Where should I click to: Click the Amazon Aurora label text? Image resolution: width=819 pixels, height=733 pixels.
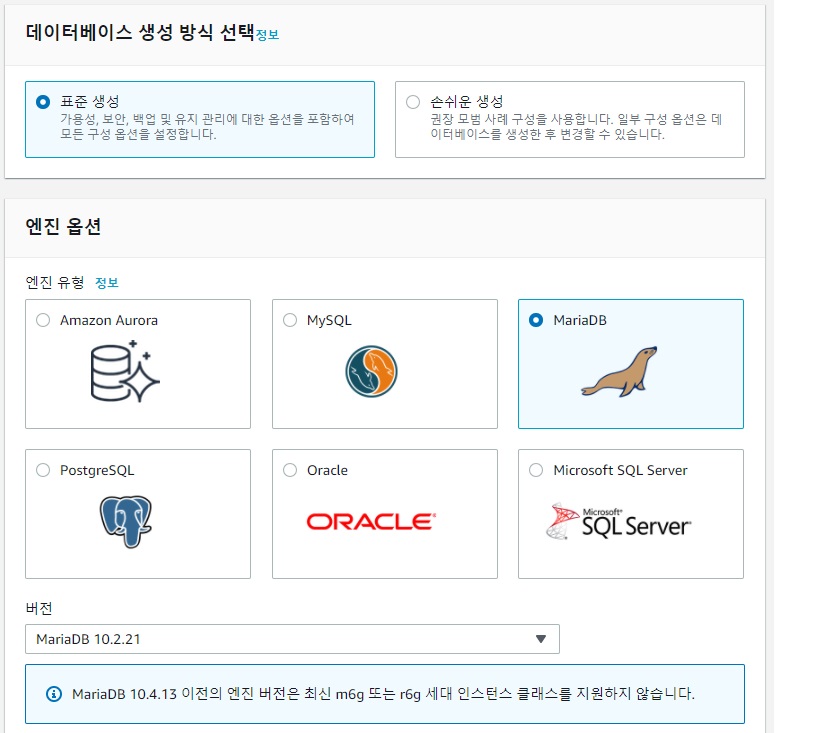[x=109, y=320]
